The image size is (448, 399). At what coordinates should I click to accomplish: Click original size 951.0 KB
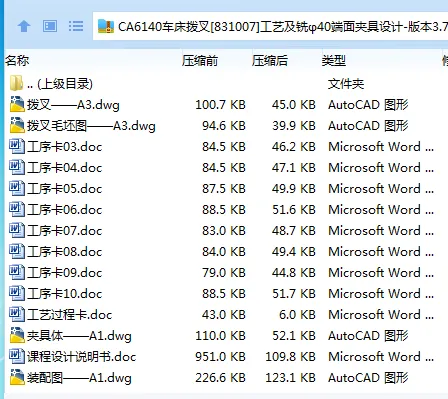click(x=220, y=357)
